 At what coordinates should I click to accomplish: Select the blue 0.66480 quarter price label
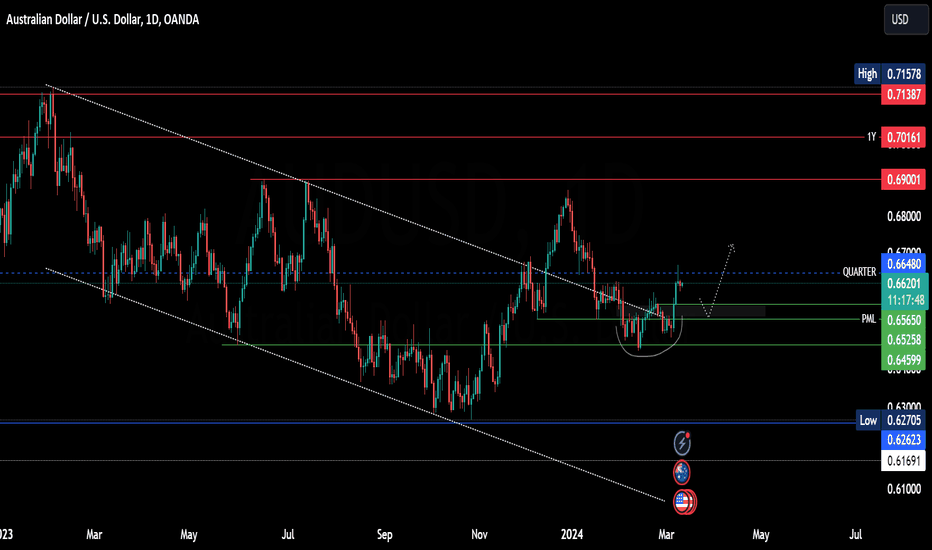pos(903,264)
